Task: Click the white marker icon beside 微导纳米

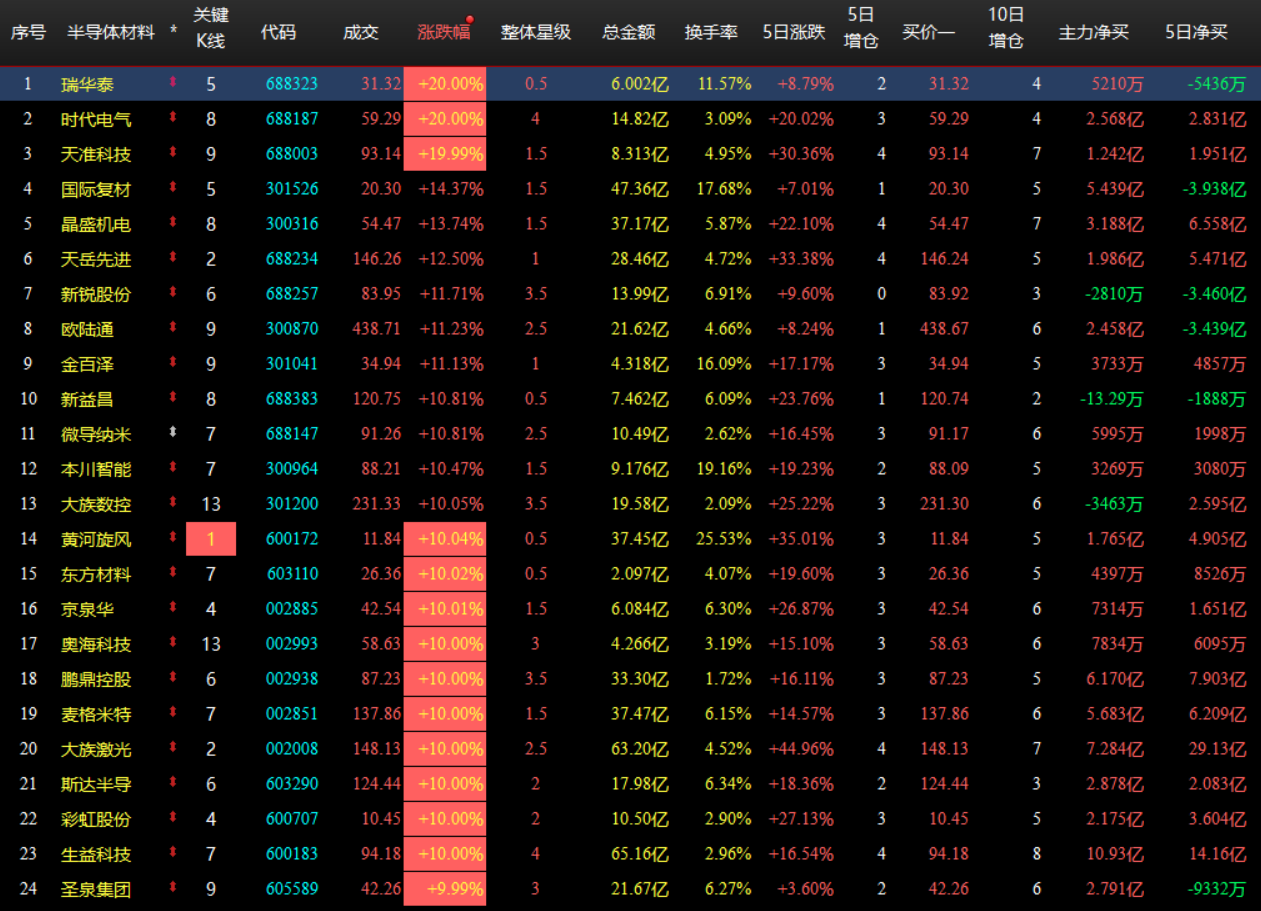Action: pyautogui.click(x=173, y=434)
